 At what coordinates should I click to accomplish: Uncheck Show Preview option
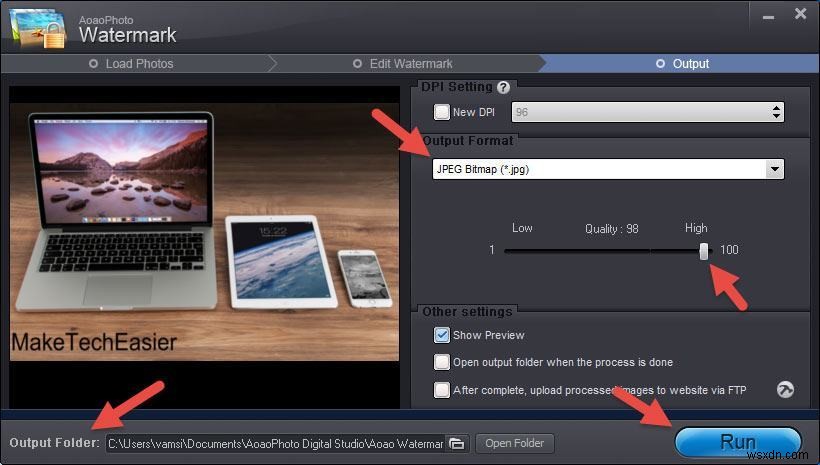pyautogui.click(x=442, y=335)
